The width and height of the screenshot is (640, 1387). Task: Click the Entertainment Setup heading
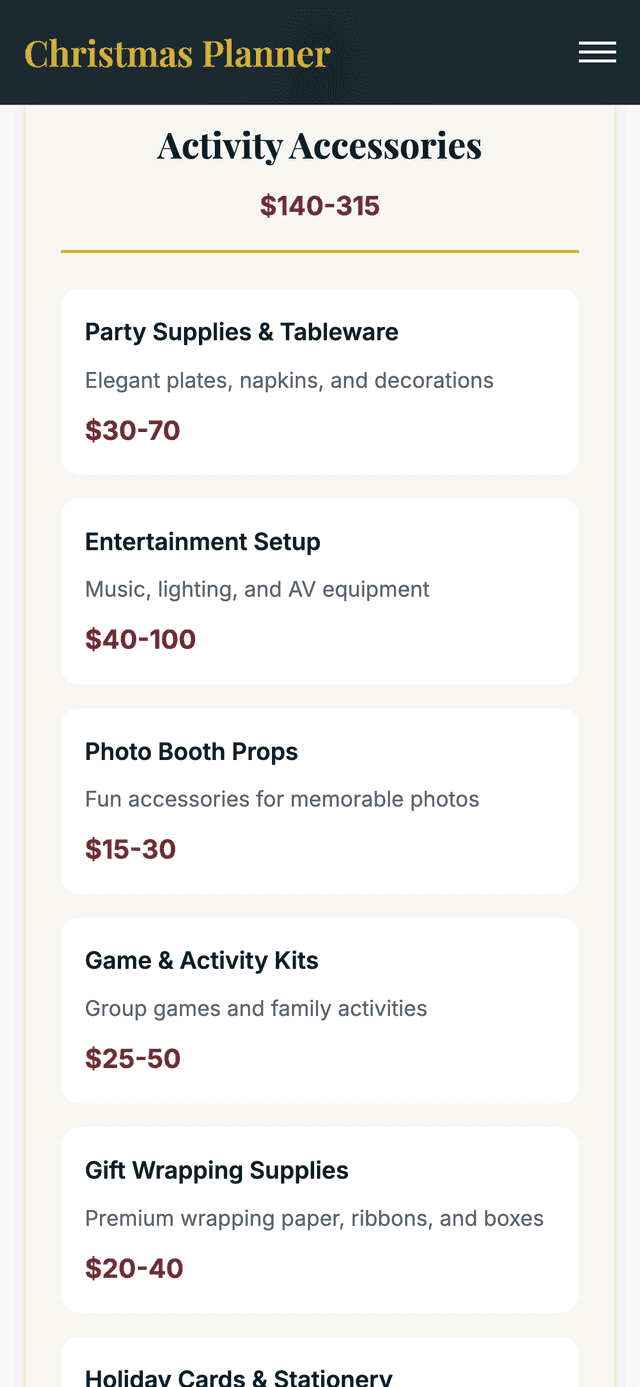pyautogui.click(x=202, y=541)
